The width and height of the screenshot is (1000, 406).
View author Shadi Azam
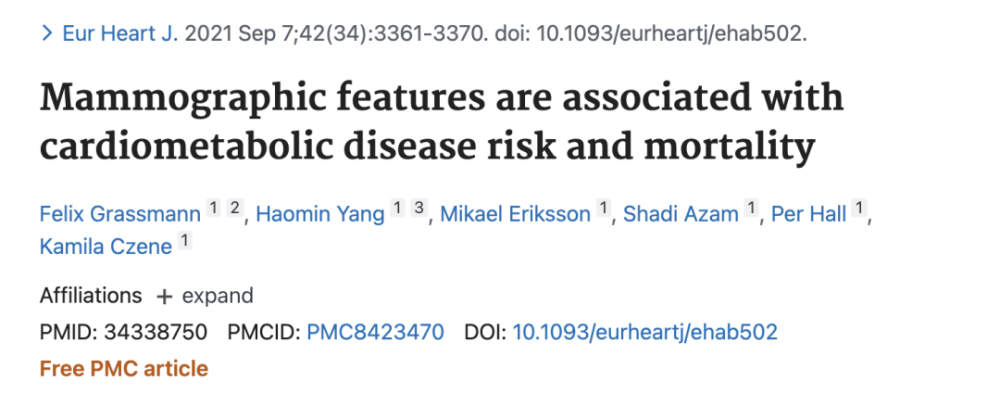[x=682, y=215]
